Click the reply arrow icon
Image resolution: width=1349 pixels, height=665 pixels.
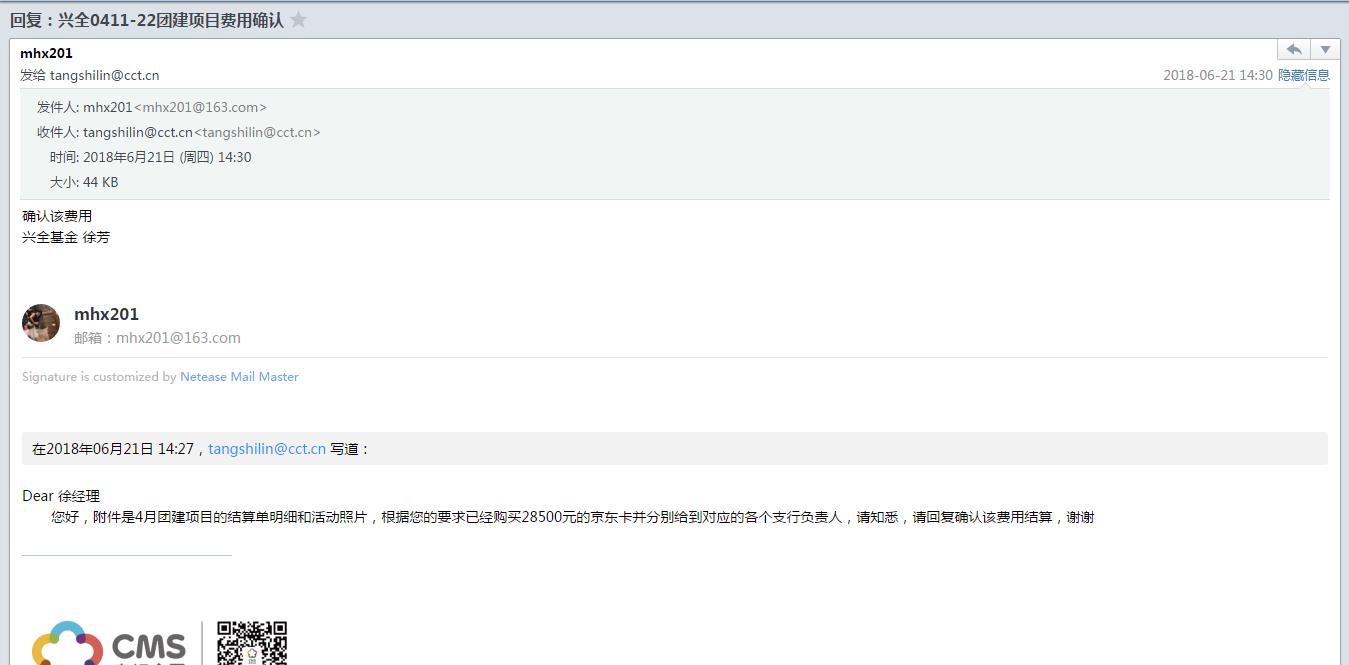[1294, 50]
